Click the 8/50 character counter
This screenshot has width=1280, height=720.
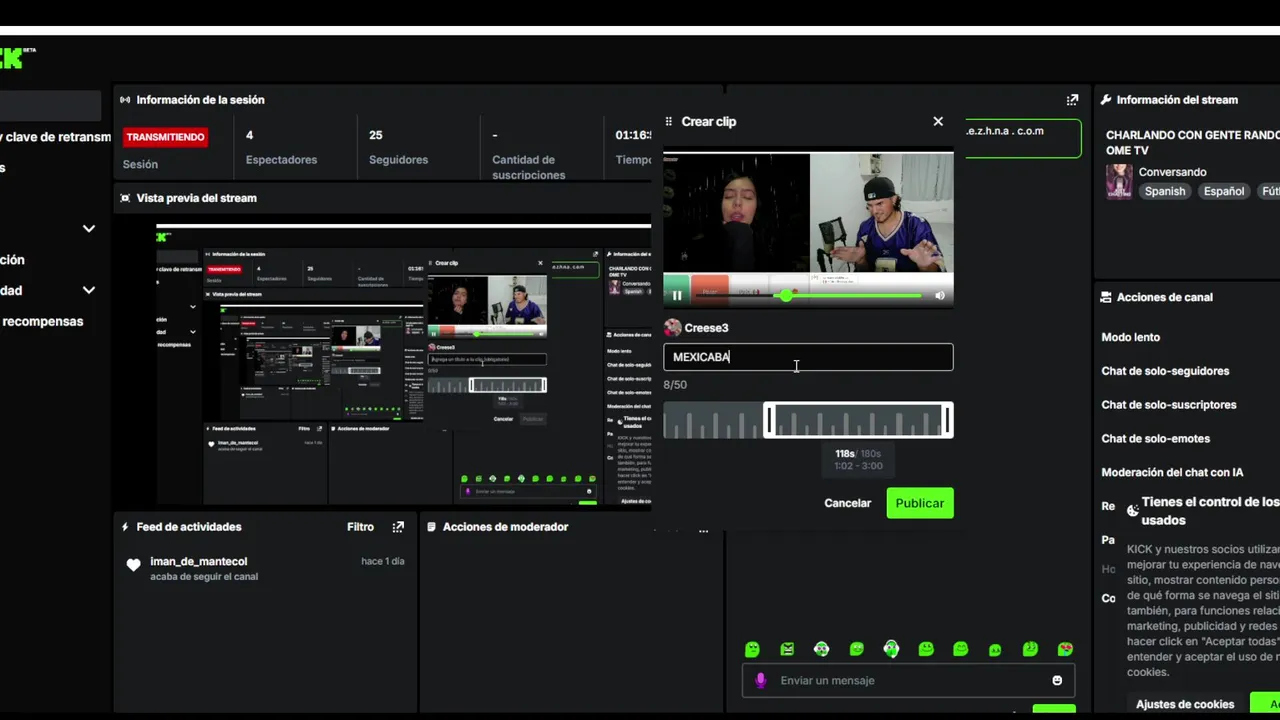click(x=675, y=385)
